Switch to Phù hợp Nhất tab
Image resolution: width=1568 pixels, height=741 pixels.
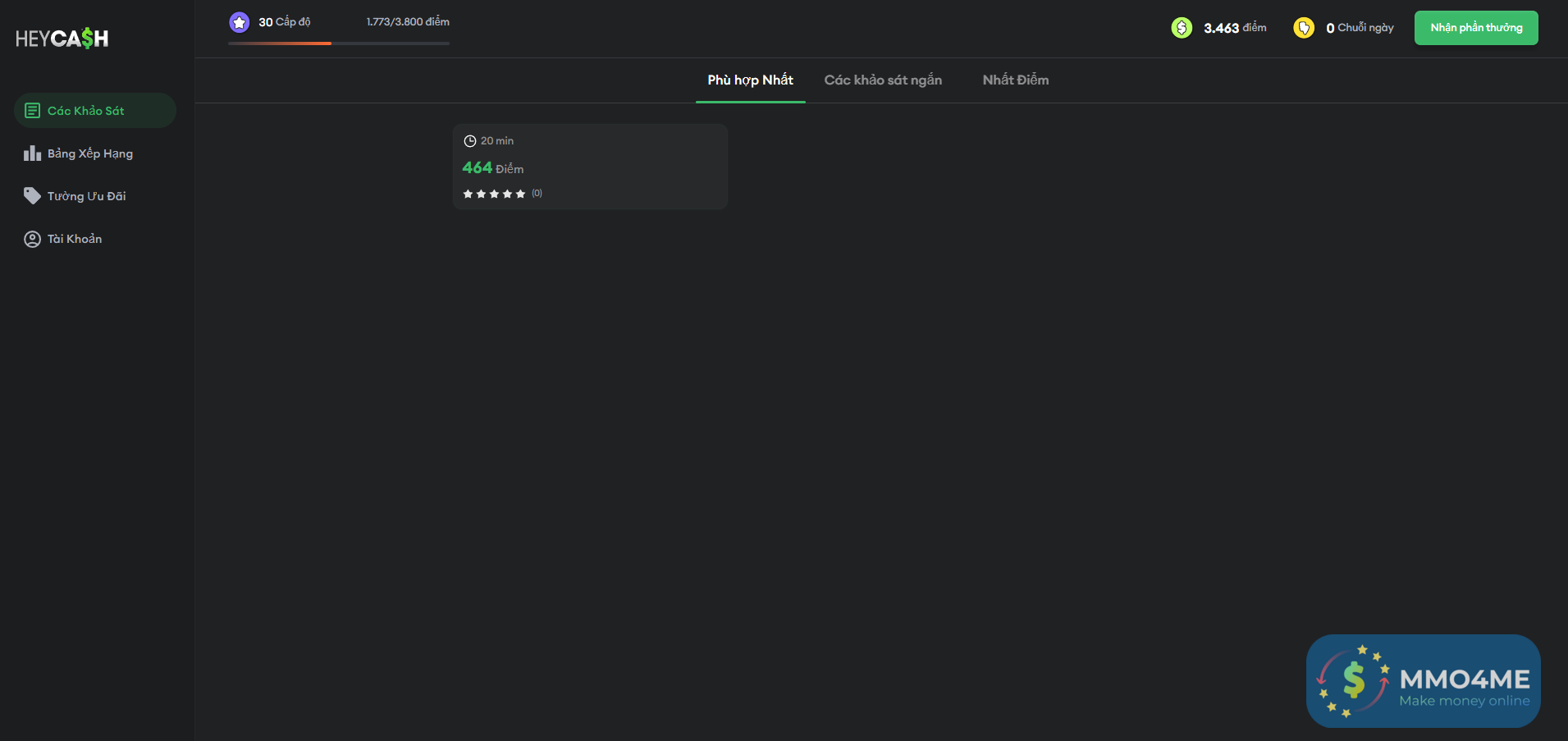750,80
